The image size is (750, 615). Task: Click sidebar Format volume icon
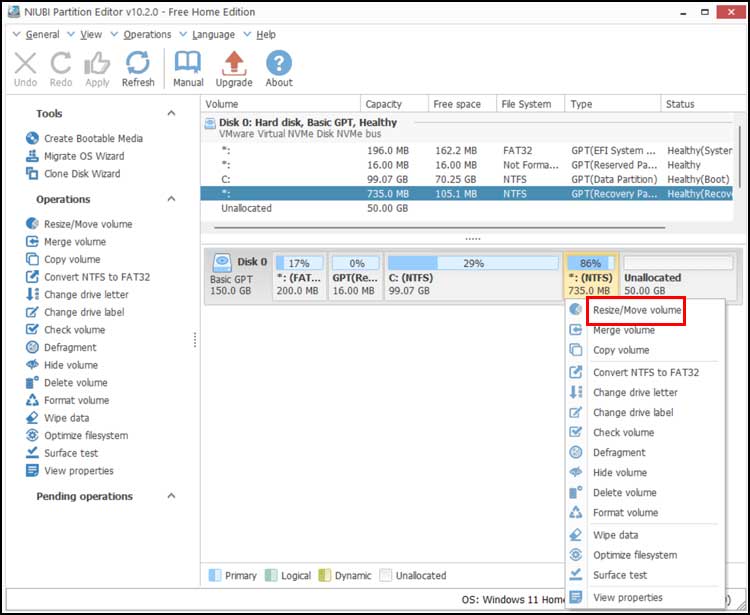click(x=32, y=400)
